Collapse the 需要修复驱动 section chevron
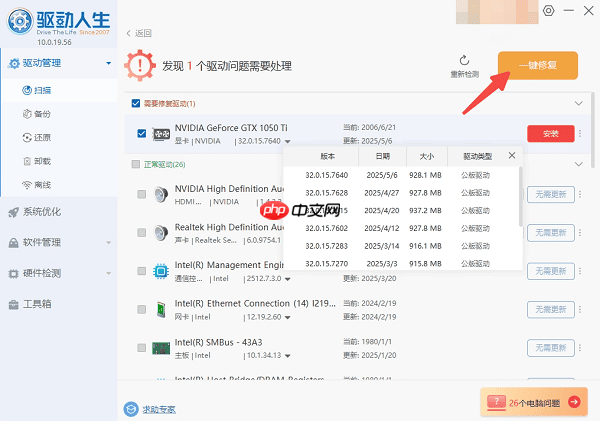 [579, 103]
